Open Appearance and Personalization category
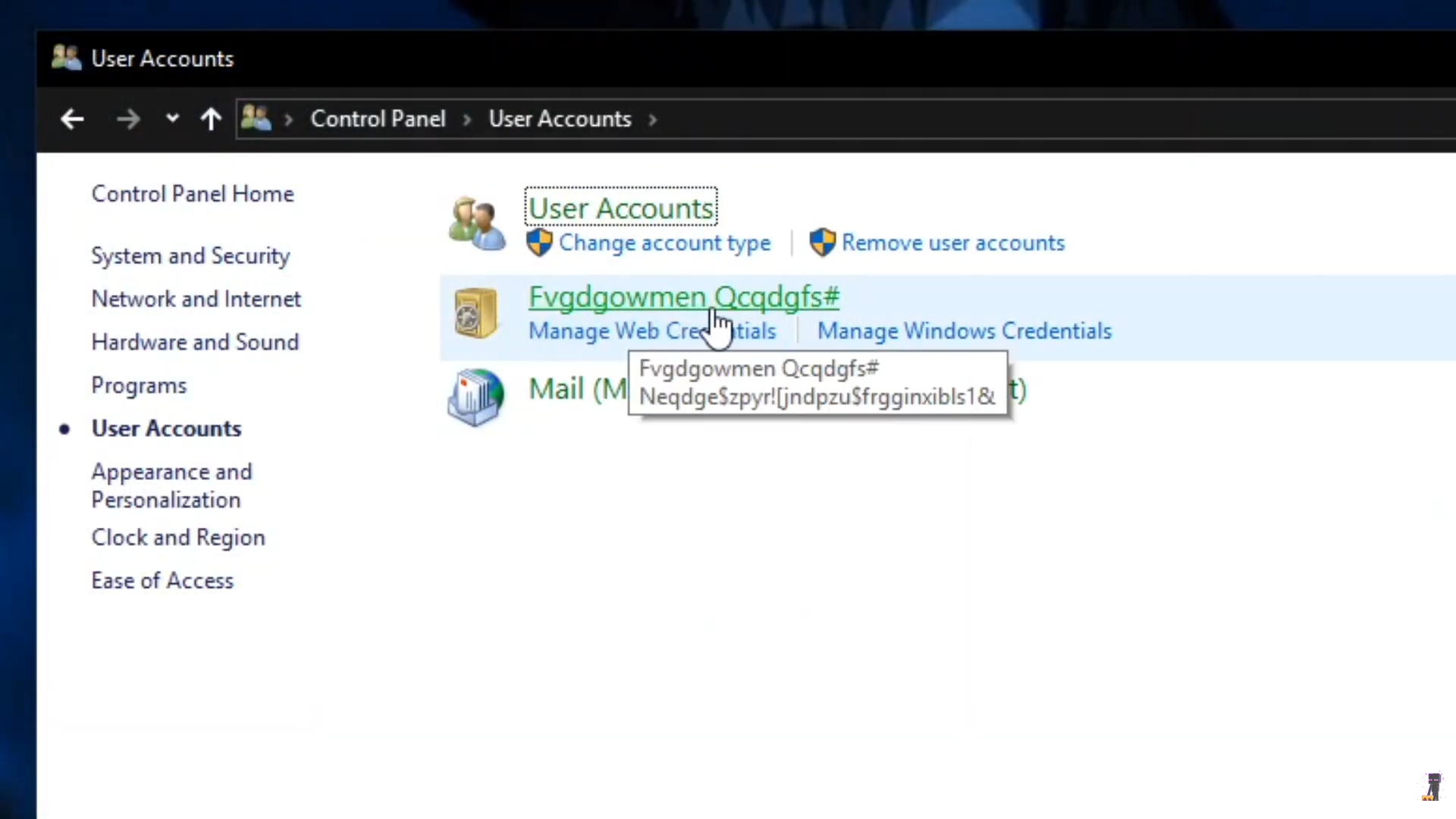Screen dimensions: 1456x819 pos(171,485)
